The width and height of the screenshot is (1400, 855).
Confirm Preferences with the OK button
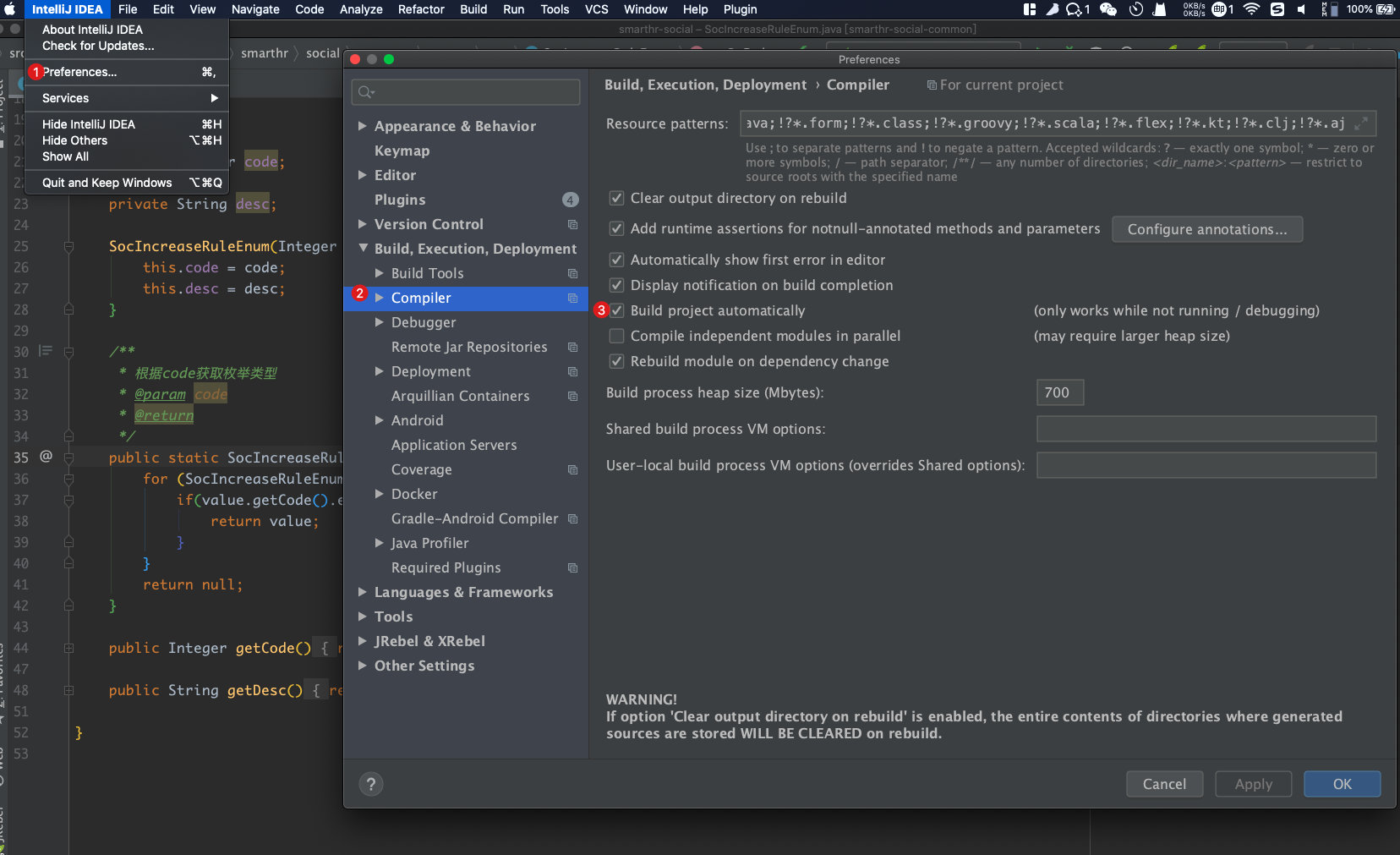pos(1343,784)
